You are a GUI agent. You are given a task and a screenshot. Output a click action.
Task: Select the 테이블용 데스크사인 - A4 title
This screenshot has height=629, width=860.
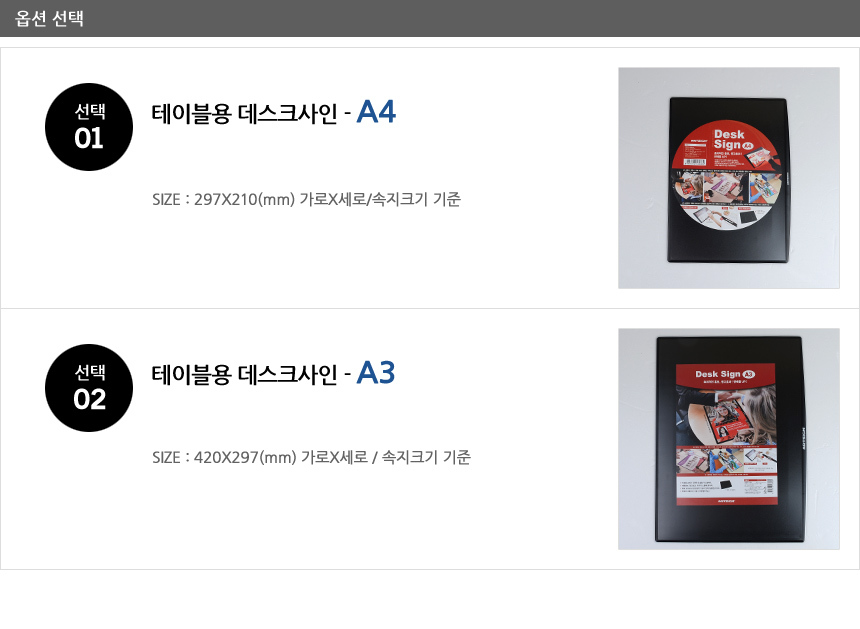pos(274,113)
